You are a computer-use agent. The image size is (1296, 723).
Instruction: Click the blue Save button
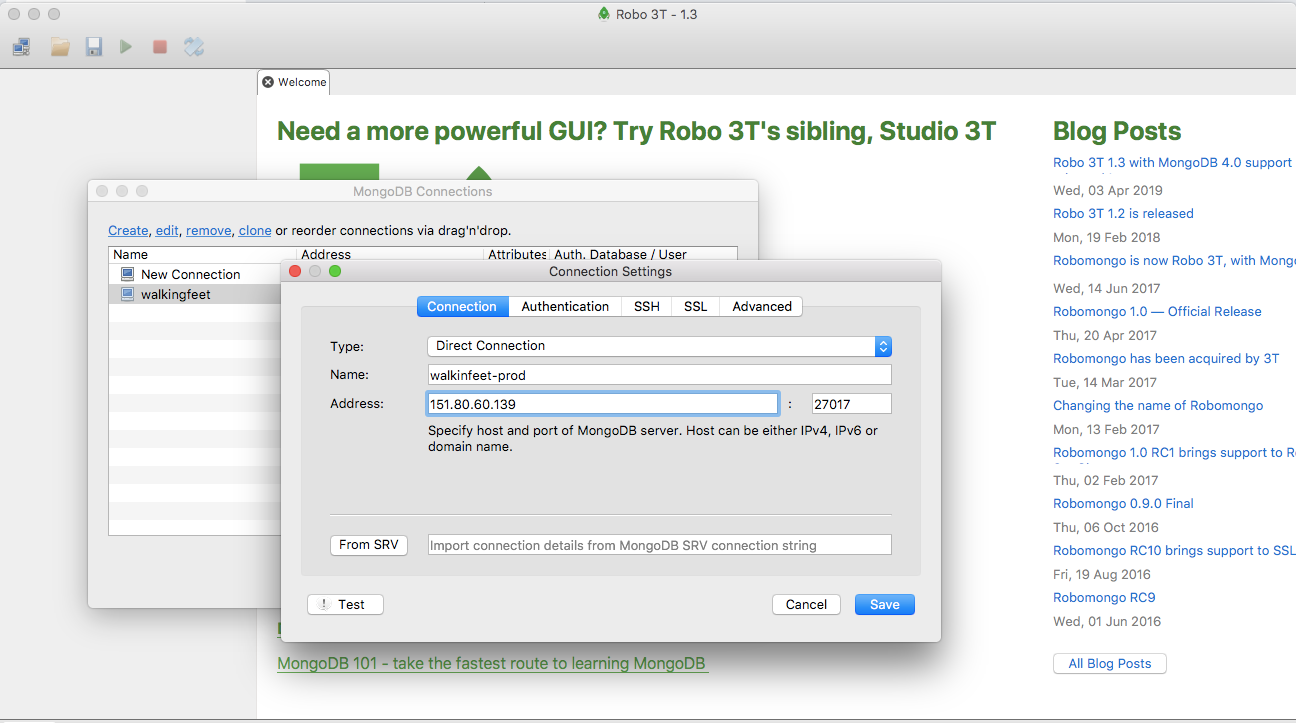click(885, 604)
